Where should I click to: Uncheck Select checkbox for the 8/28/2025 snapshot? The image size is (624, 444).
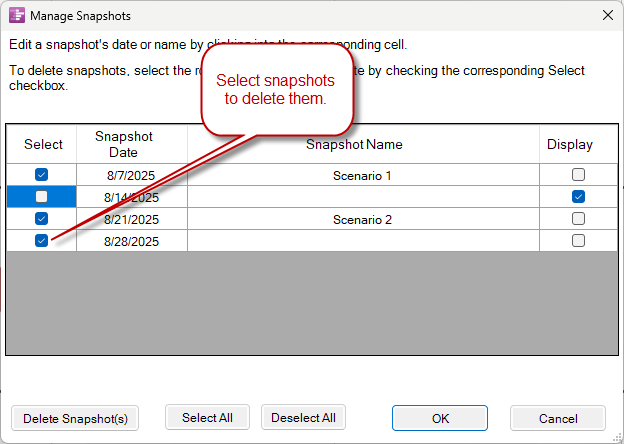coord(41,240)
